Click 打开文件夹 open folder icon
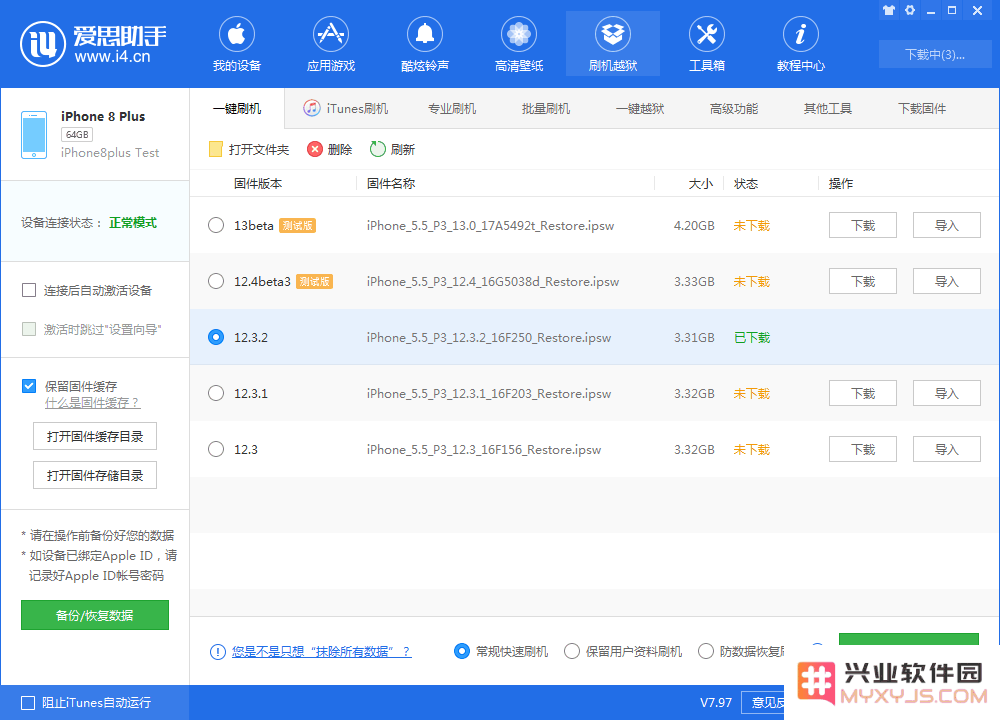 tap(216, 149)
